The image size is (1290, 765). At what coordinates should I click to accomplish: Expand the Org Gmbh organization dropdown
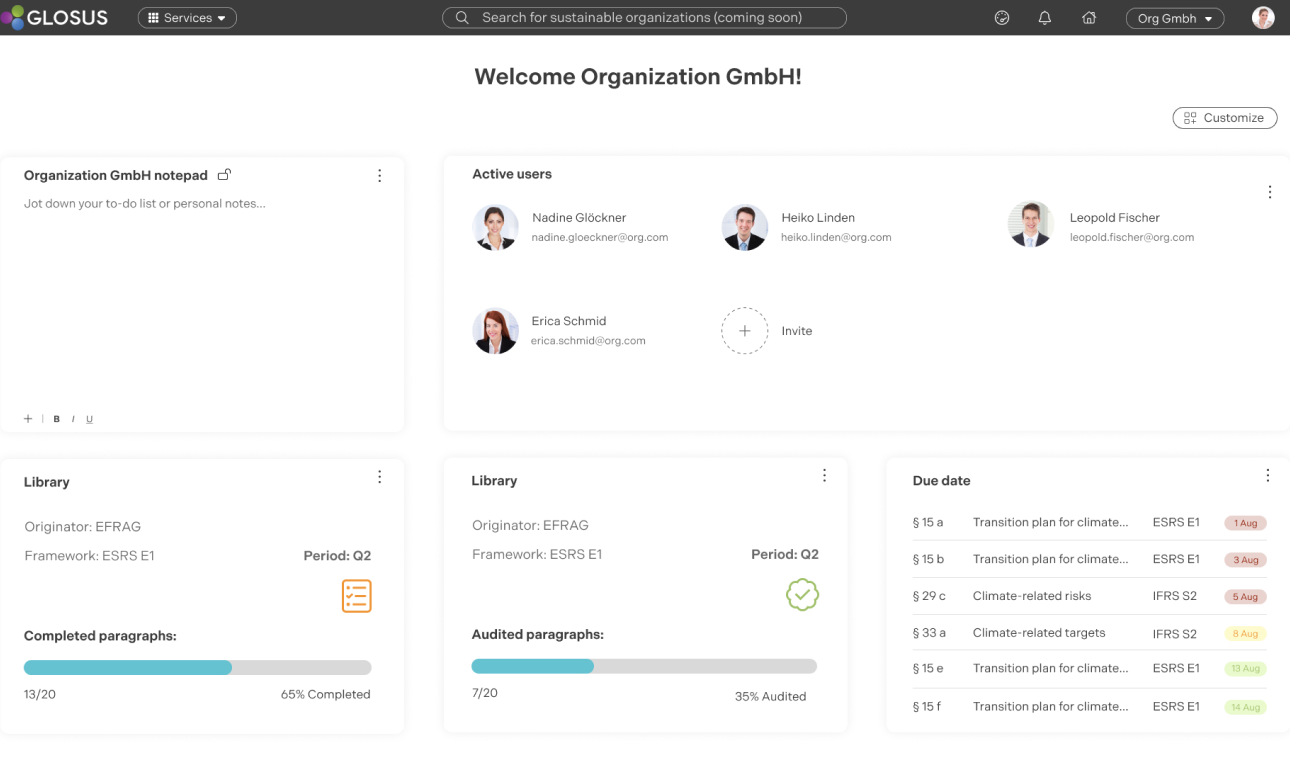1175,18
